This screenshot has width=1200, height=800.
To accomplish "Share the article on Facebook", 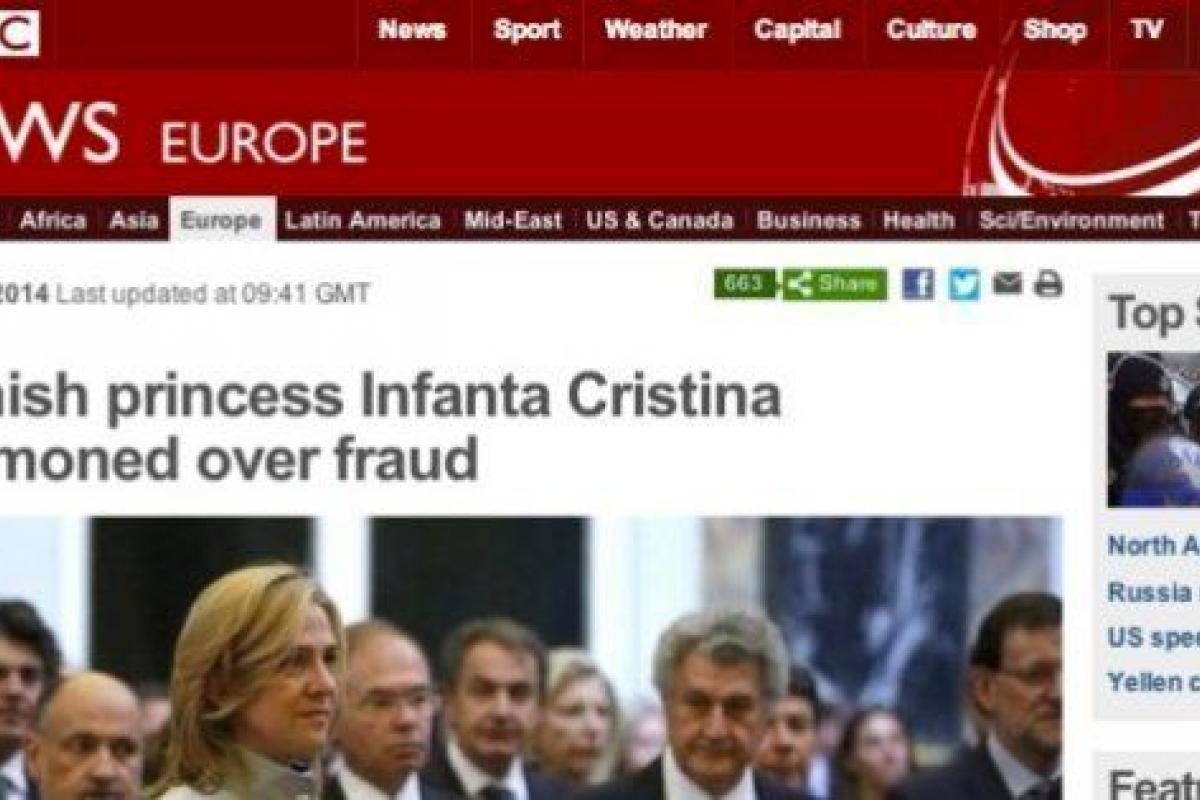I will tap(918, 284).
